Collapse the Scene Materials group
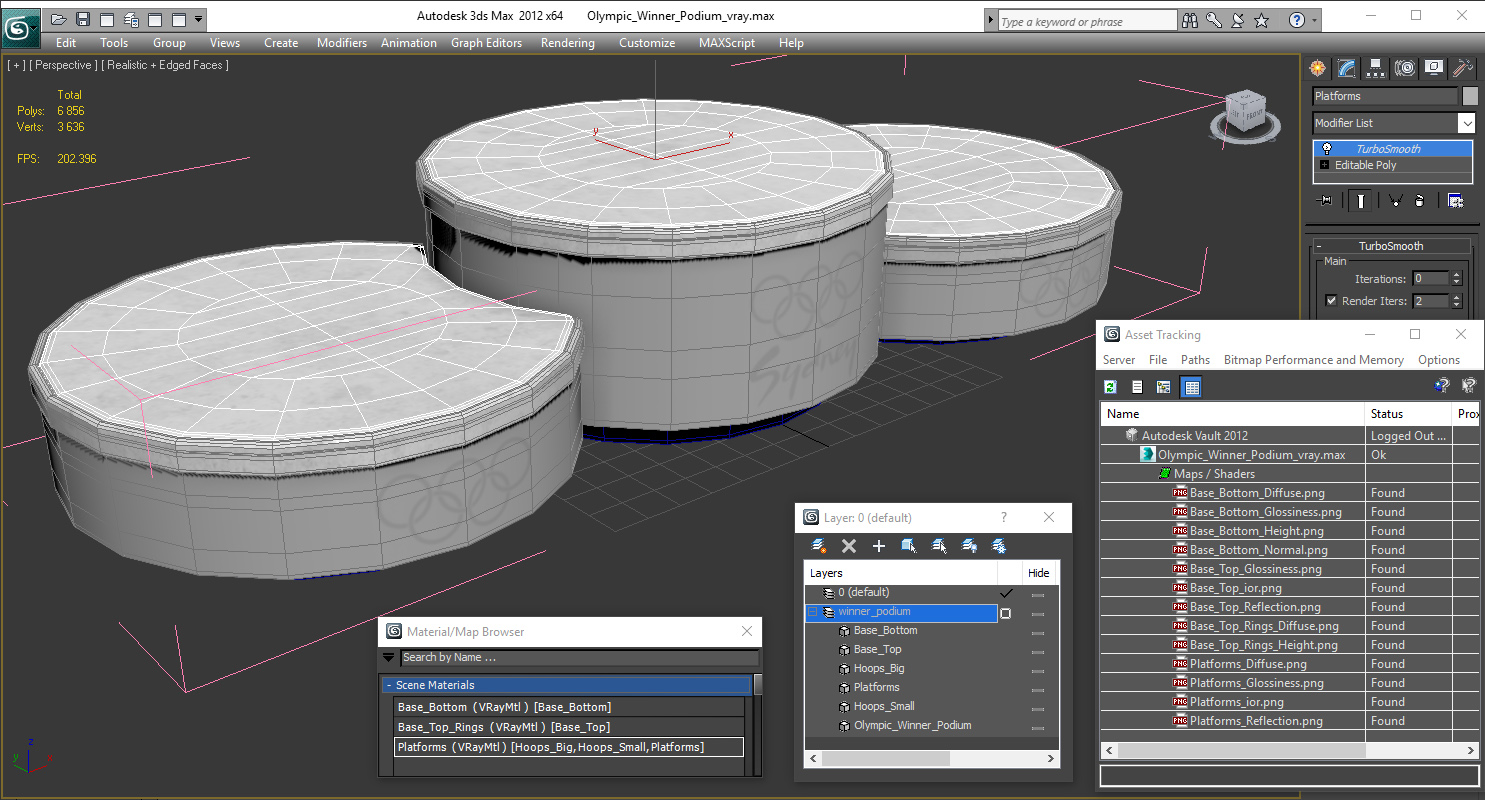 (389, 686)
